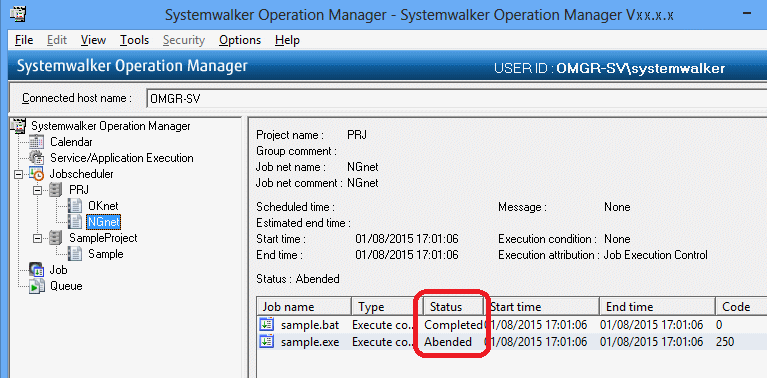Select the OKnet job net
This screenshot has height=378, width=767.
tap(103, 206)
